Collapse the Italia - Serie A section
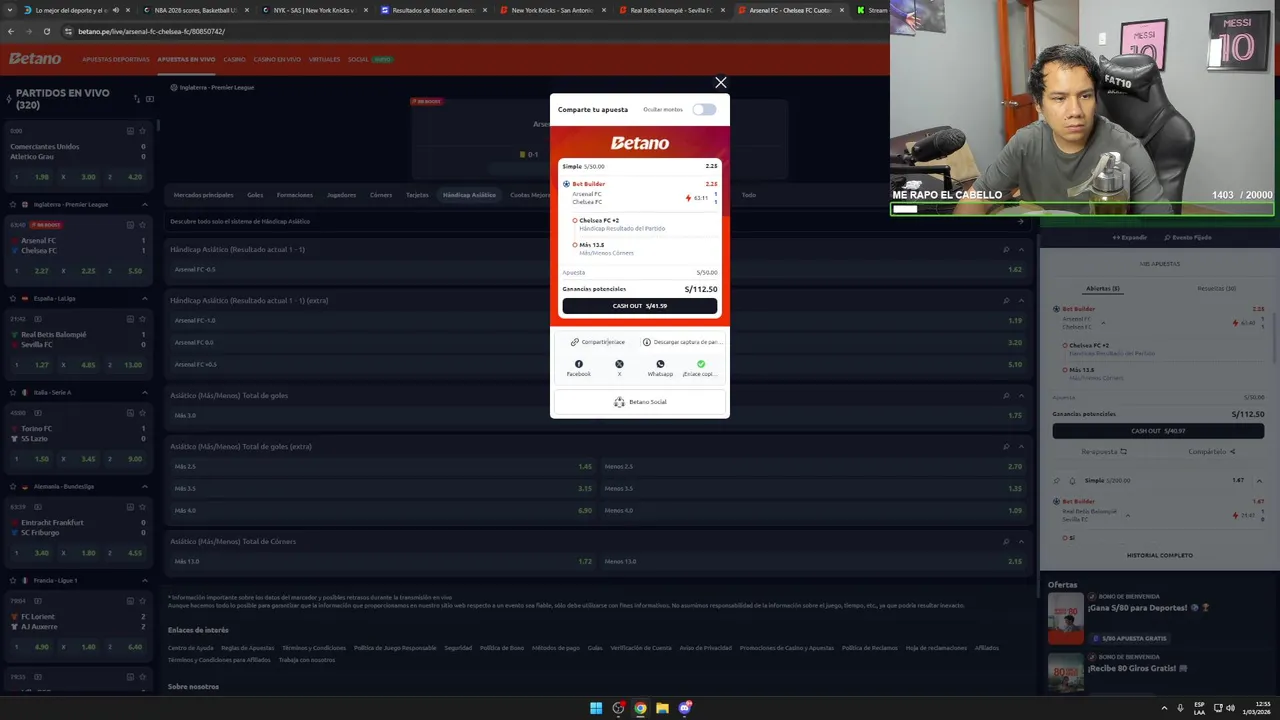This screenshot has width=1280, height=720. click(x=145, y=392)
